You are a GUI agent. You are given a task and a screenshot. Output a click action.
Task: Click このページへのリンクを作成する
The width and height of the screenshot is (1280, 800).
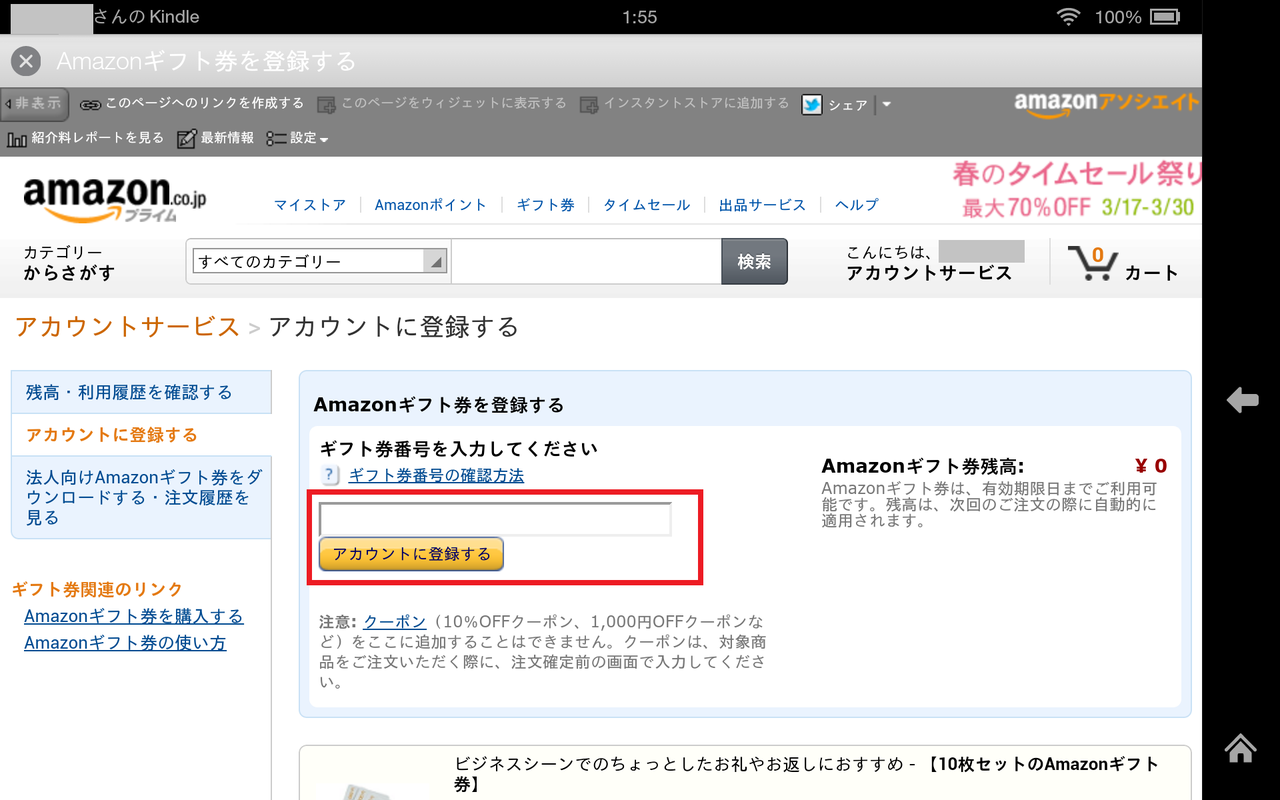(x=204, y=103)
